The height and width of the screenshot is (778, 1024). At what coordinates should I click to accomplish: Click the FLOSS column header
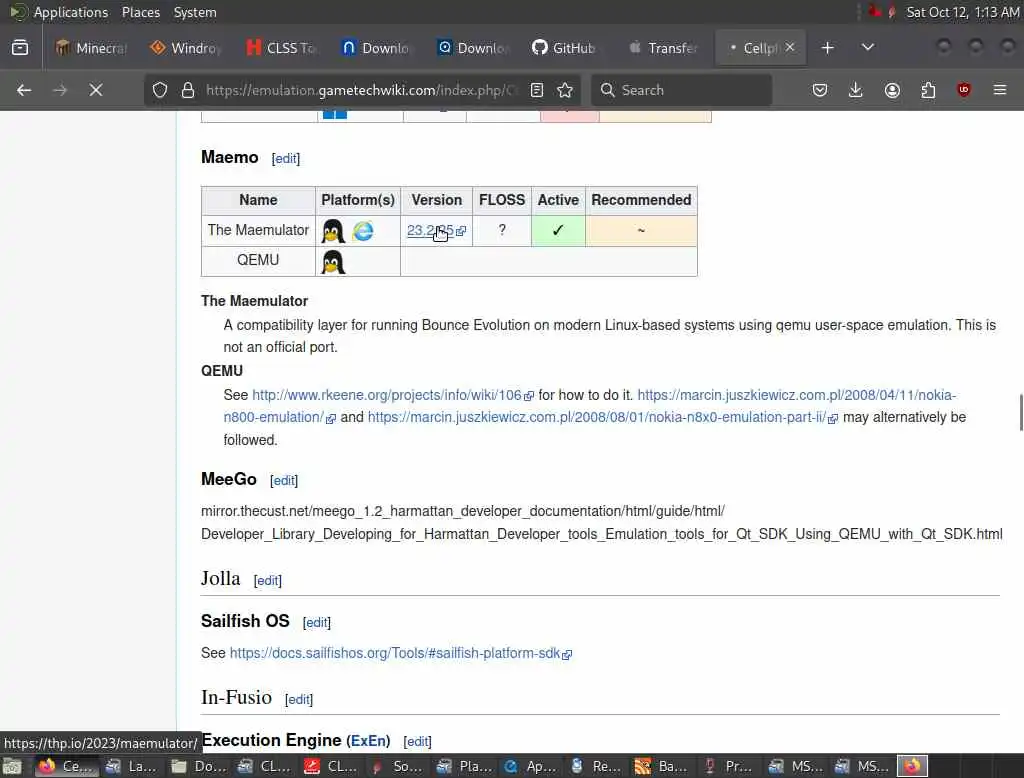click(502, 201)
